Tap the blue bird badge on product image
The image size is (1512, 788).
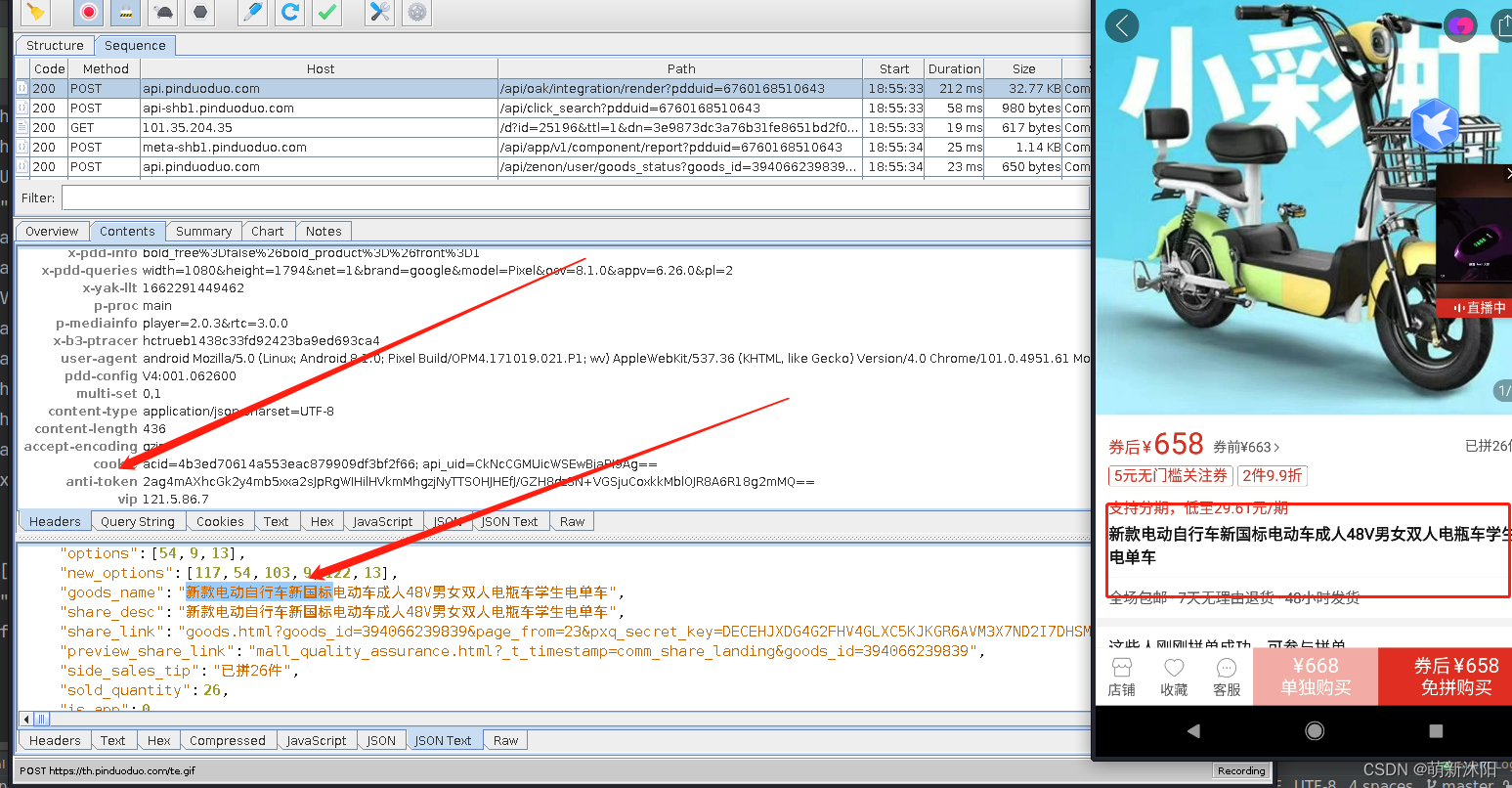tap(1434, 124)
